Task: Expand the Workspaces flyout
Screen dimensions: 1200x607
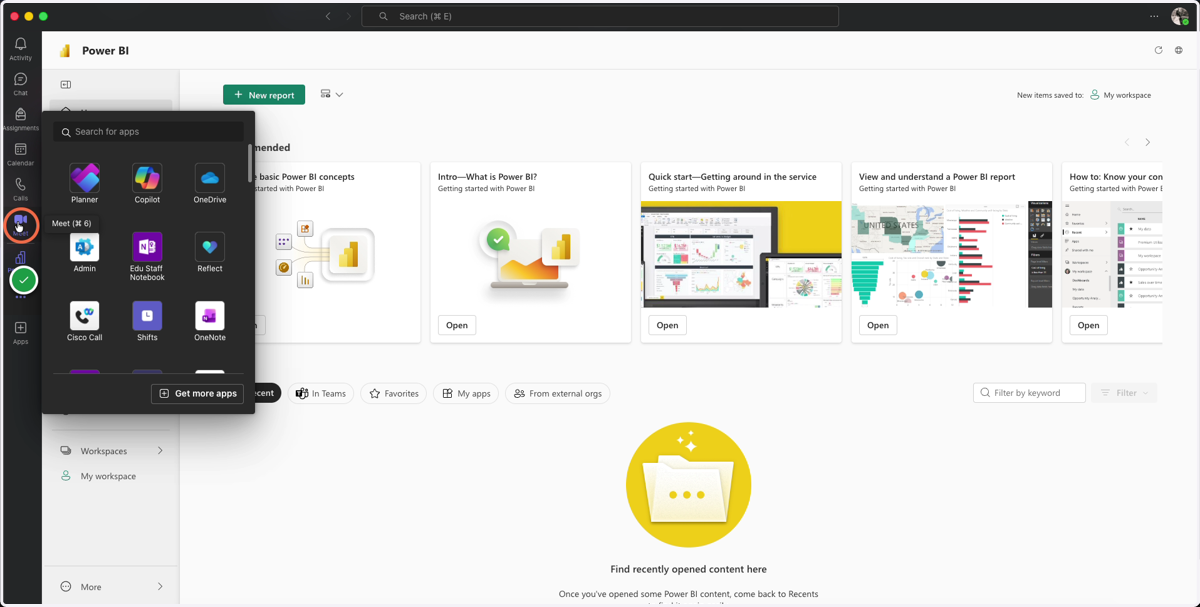Action: (x=160, y=451)
